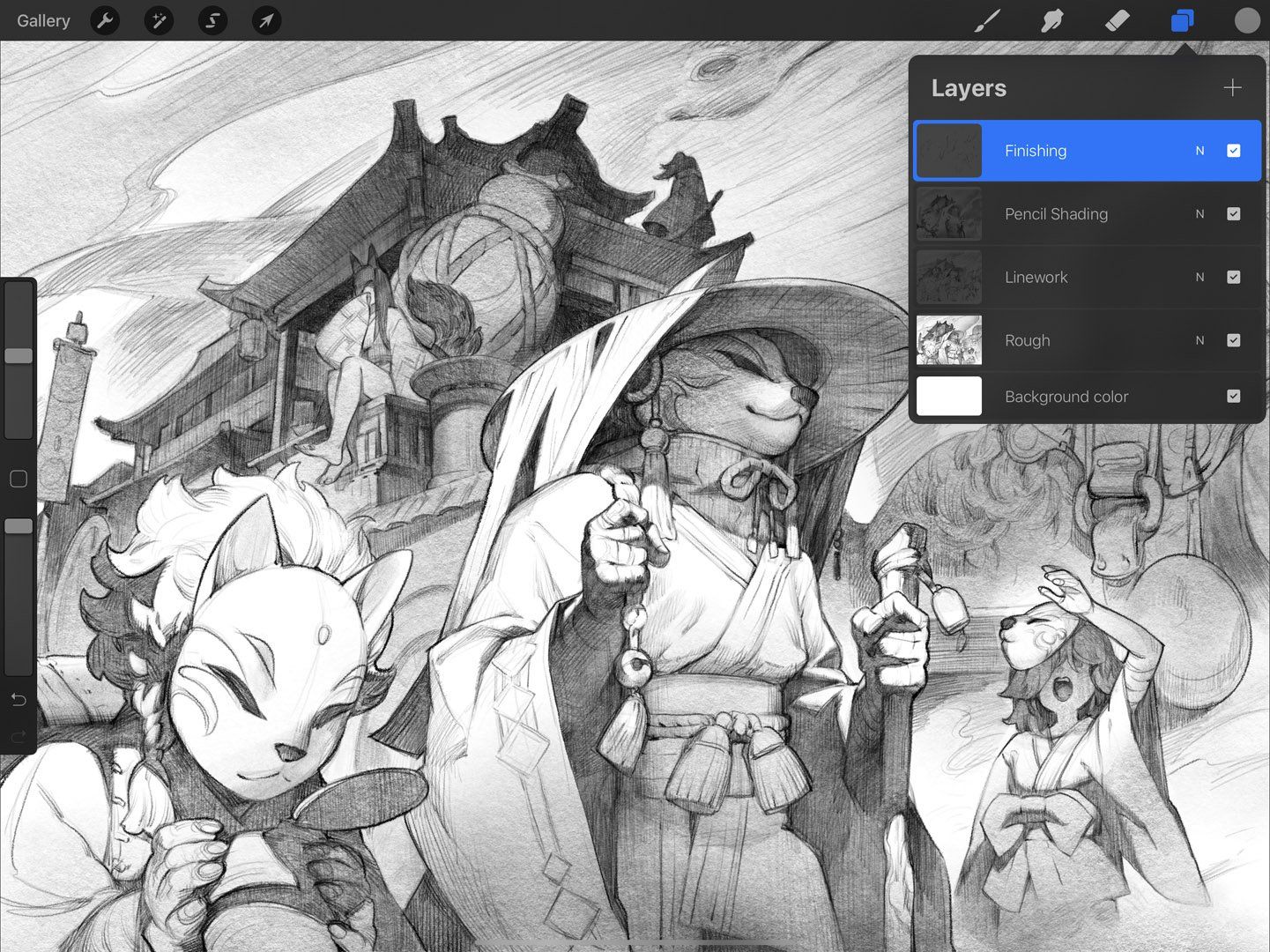Viewport: 1270px width, 952px height.
Task: Return to the Gallery
Action: click(x=42, y=20)
